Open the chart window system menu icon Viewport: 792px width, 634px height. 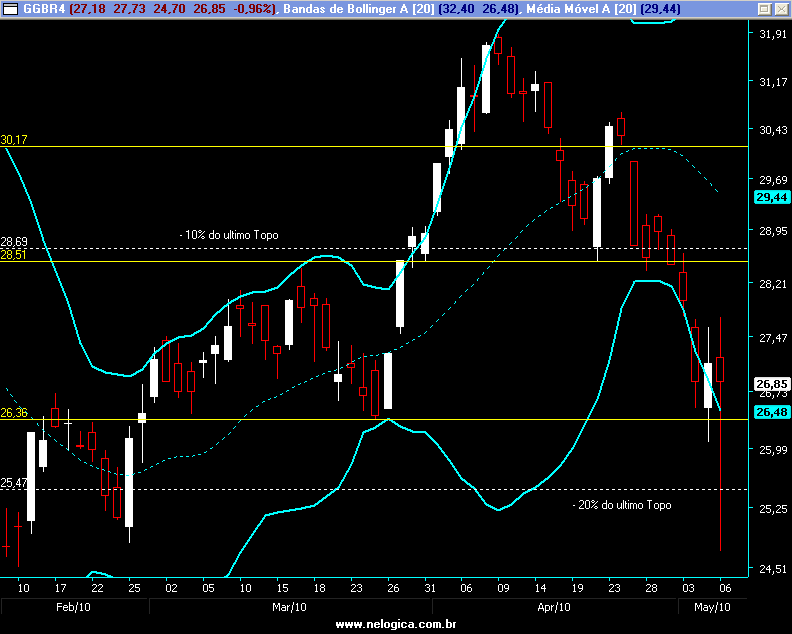(10, 9)
